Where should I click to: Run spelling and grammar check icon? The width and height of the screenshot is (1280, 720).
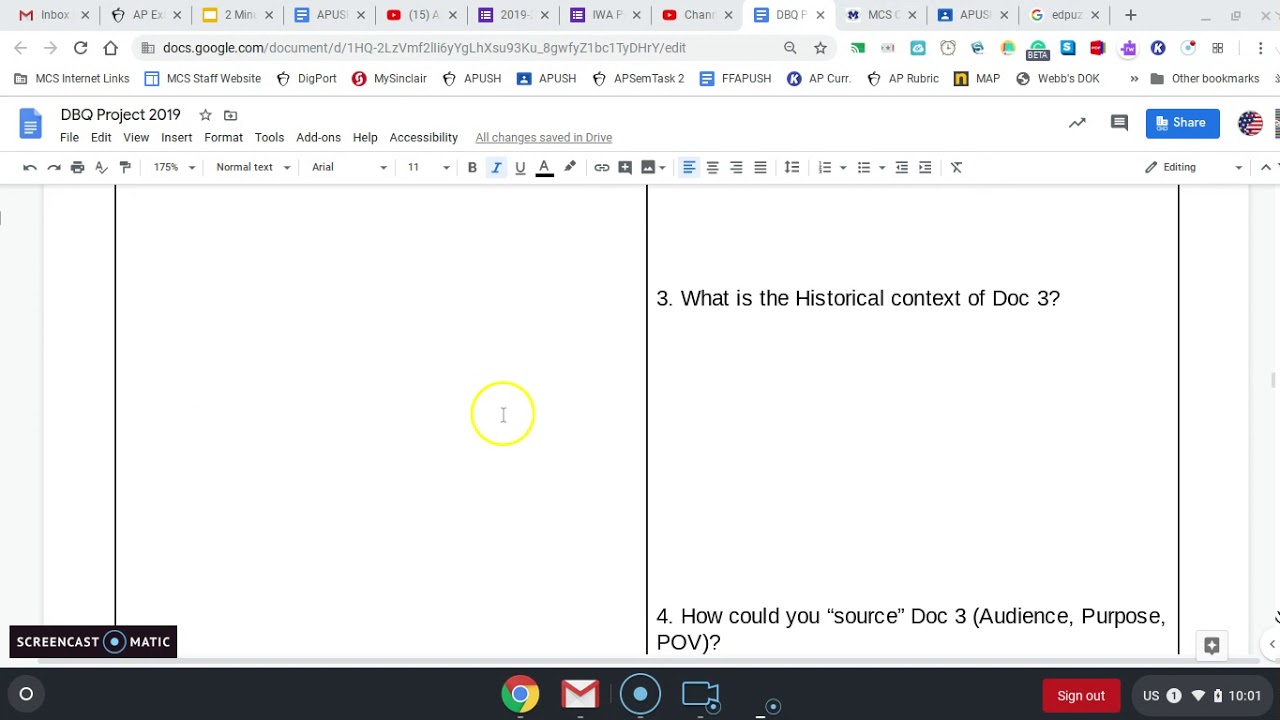(x=101, y=167)
